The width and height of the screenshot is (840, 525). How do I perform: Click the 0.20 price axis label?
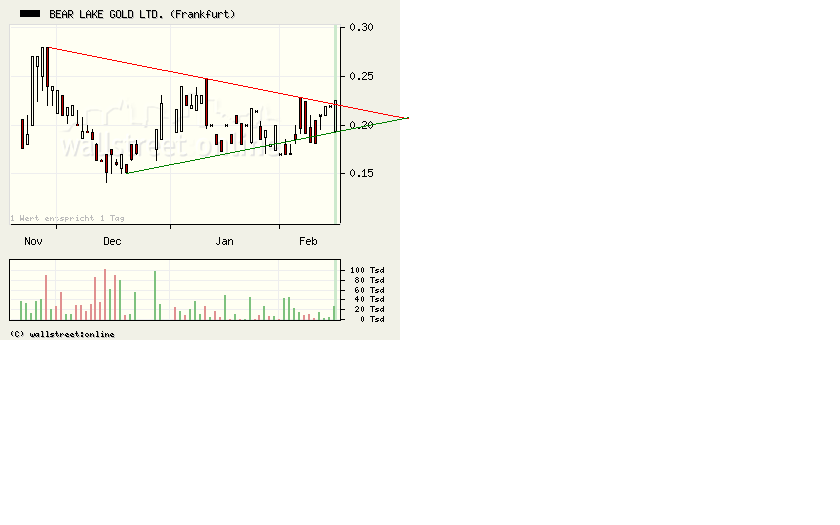tap(361, 125)
